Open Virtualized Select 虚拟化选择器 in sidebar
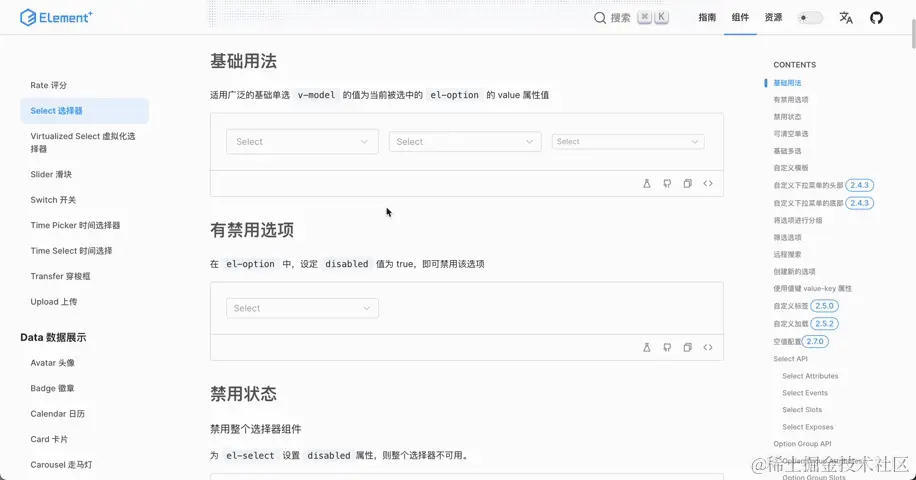Viewport: 916px width, 480px height. (85, 142)
